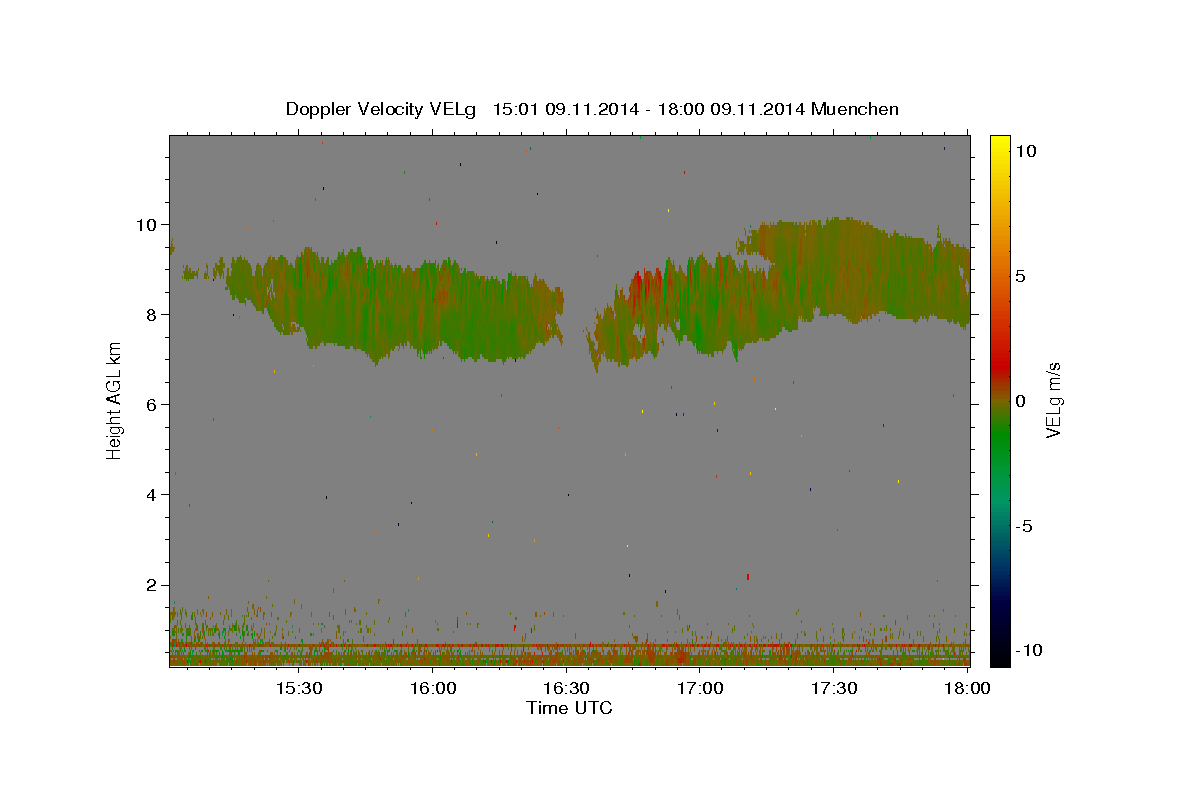Click the height tick label 6
The width and height of the screenshot is (1200, 800).
(152, 404)
